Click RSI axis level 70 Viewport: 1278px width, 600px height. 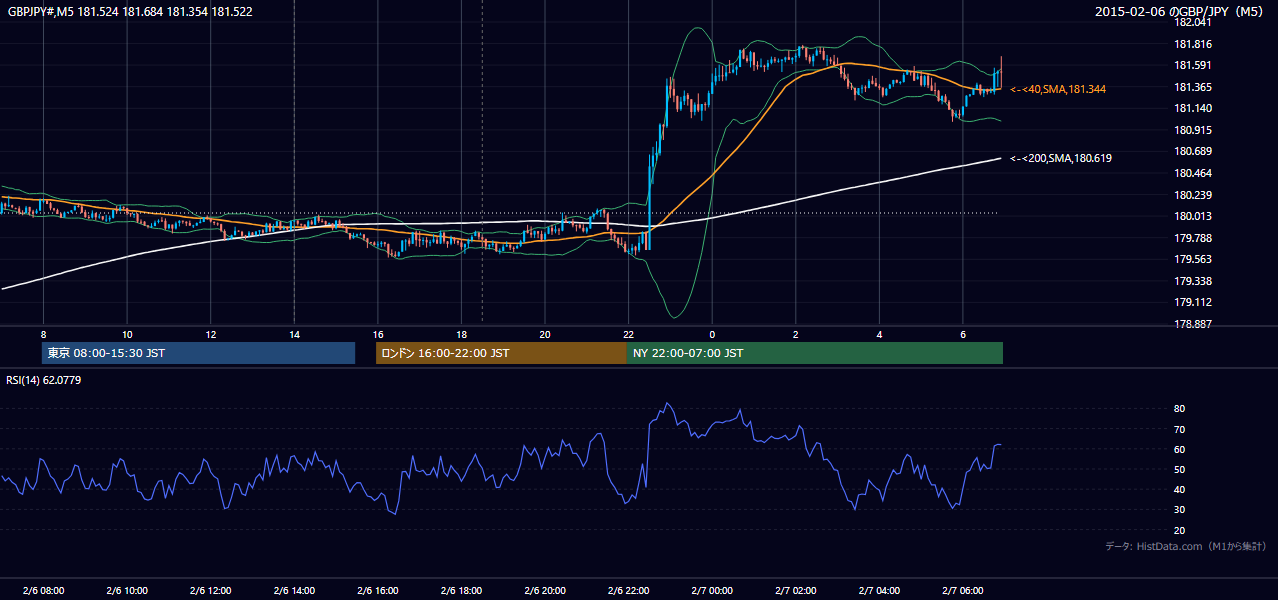pos(1179,429)
